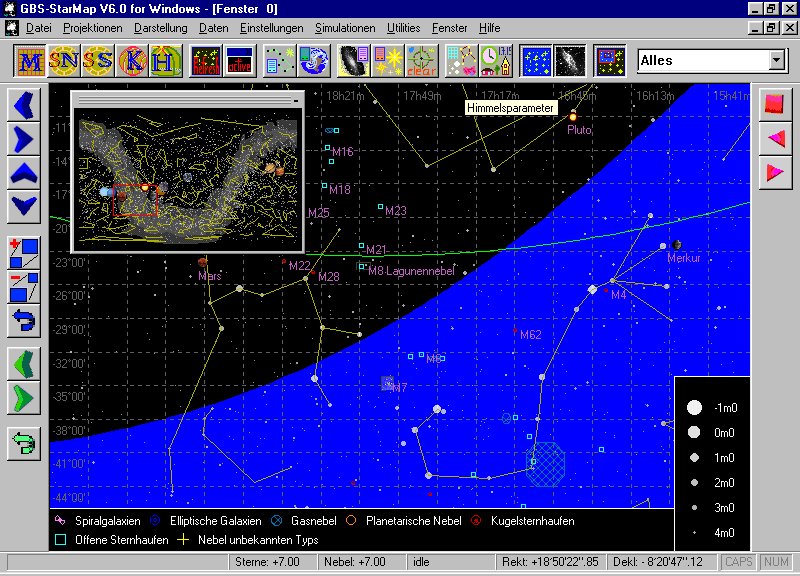
Task: Click the blue left arrow button
Action: pos(24,104)
